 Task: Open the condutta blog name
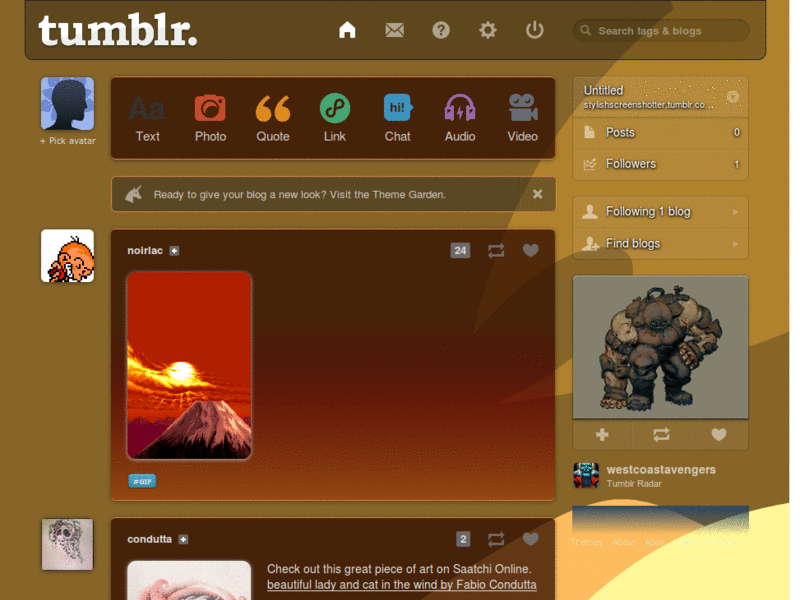149,539
